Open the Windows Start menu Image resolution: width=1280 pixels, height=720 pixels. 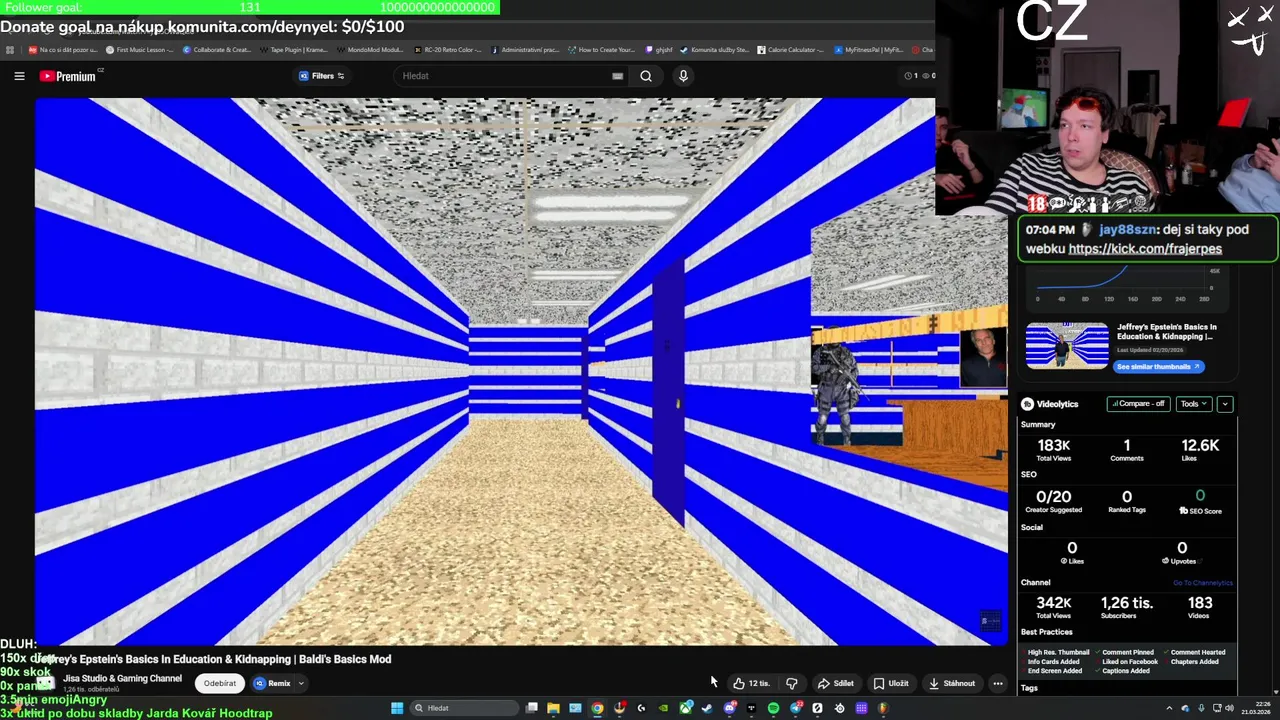(397, 708)
